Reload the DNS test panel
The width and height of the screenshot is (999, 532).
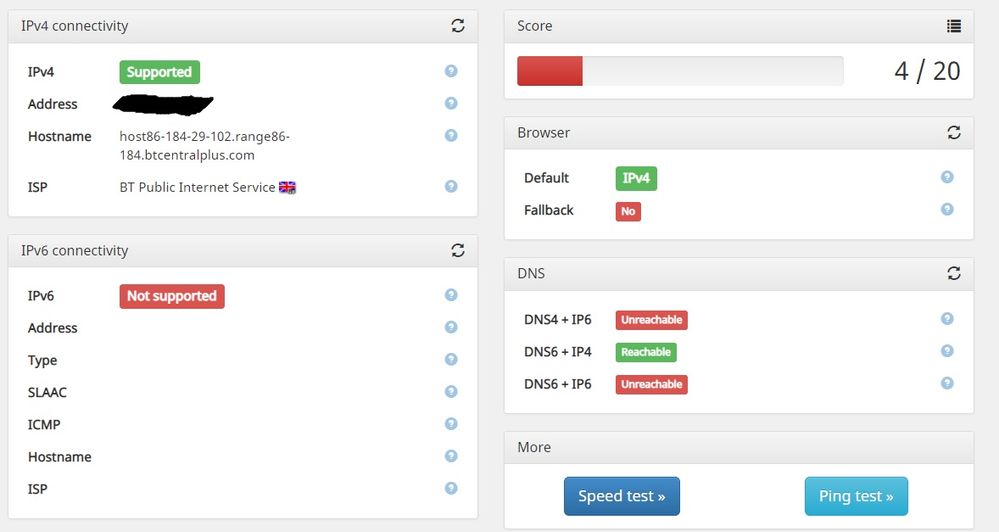click(x=954, y=273)
